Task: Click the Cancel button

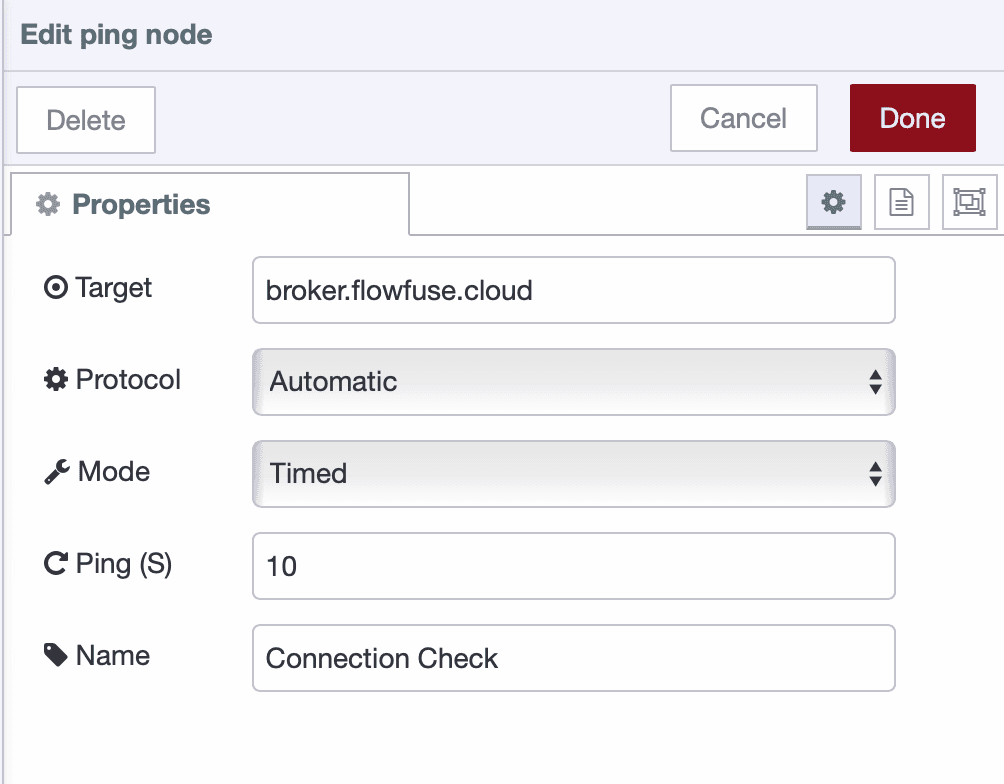Action: 743,118
